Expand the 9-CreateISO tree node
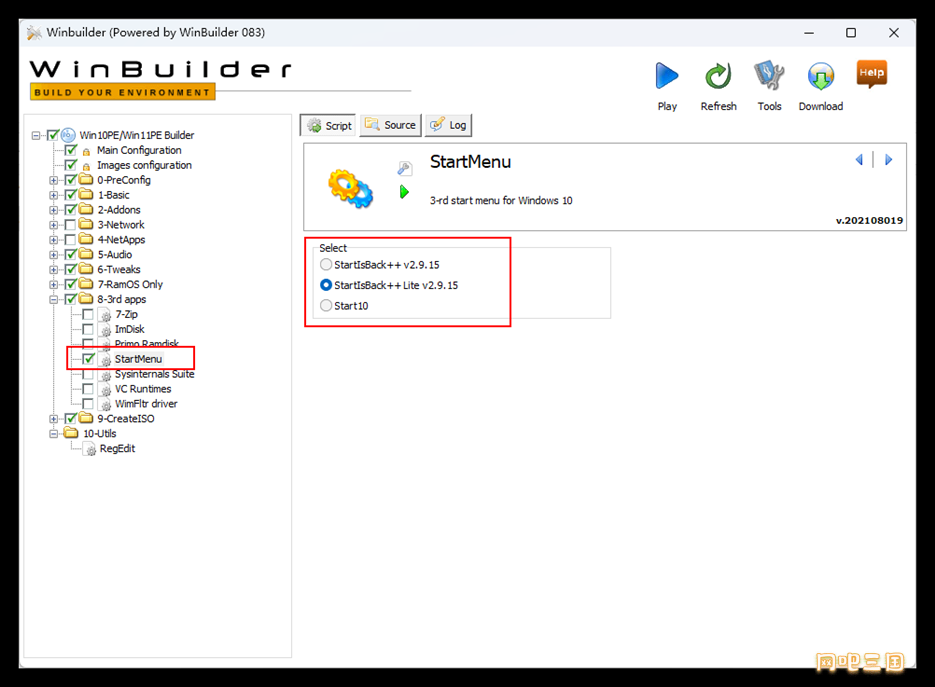935x687 pixels. tap(54, 419)
